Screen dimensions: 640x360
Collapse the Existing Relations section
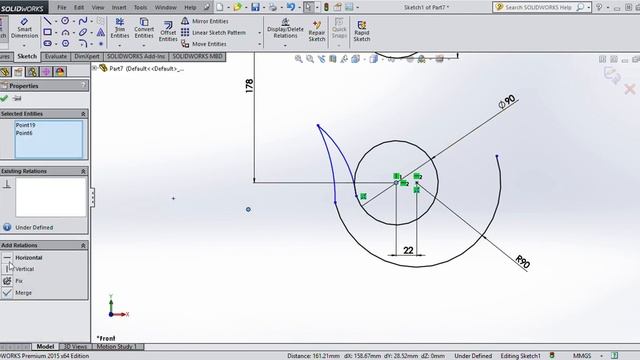pos(83,171)
